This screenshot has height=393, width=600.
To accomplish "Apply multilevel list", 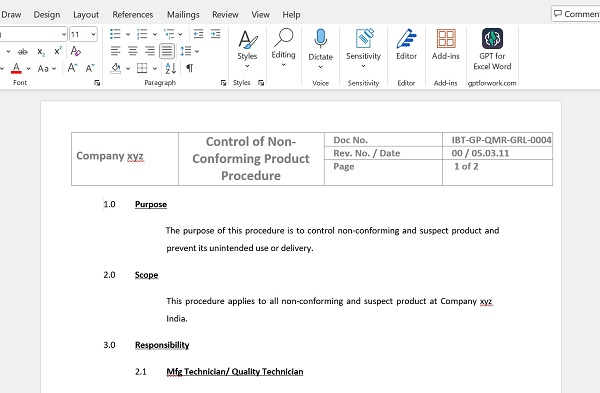I will point(169,34).
